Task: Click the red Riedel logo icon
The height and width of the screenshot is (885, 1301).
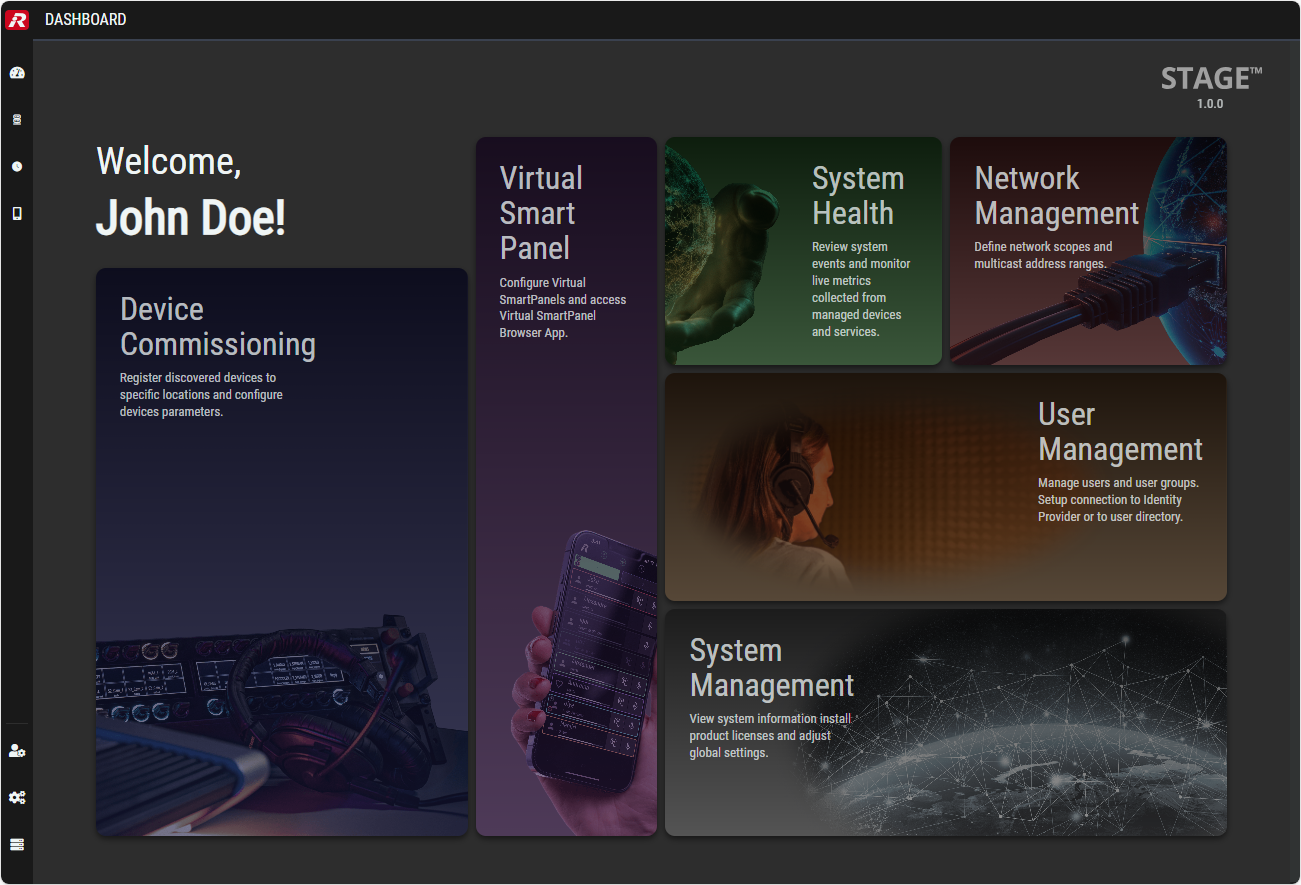Action: pos(17,19)
